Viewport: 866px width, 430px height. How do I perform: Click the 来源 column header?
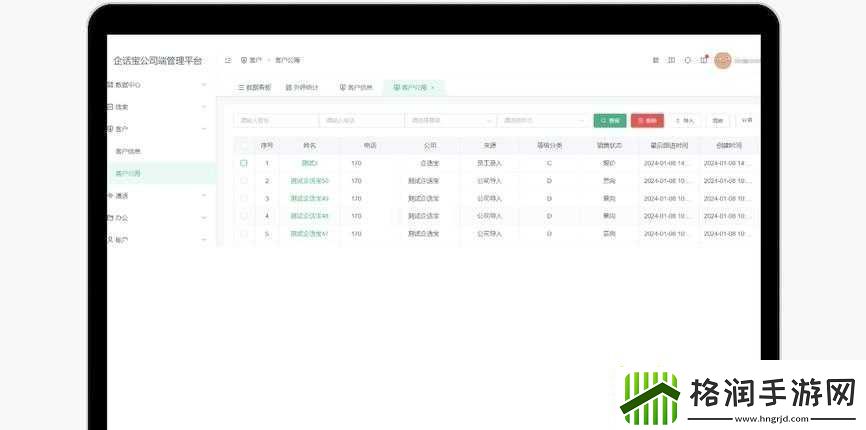click(x=489, y=146)
